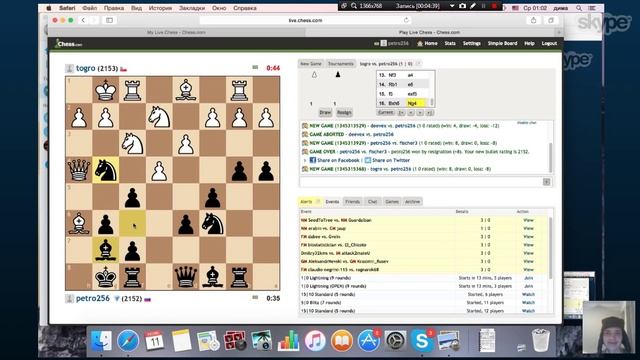
Task: Go to the first move of the game
Action: [402, 112]
